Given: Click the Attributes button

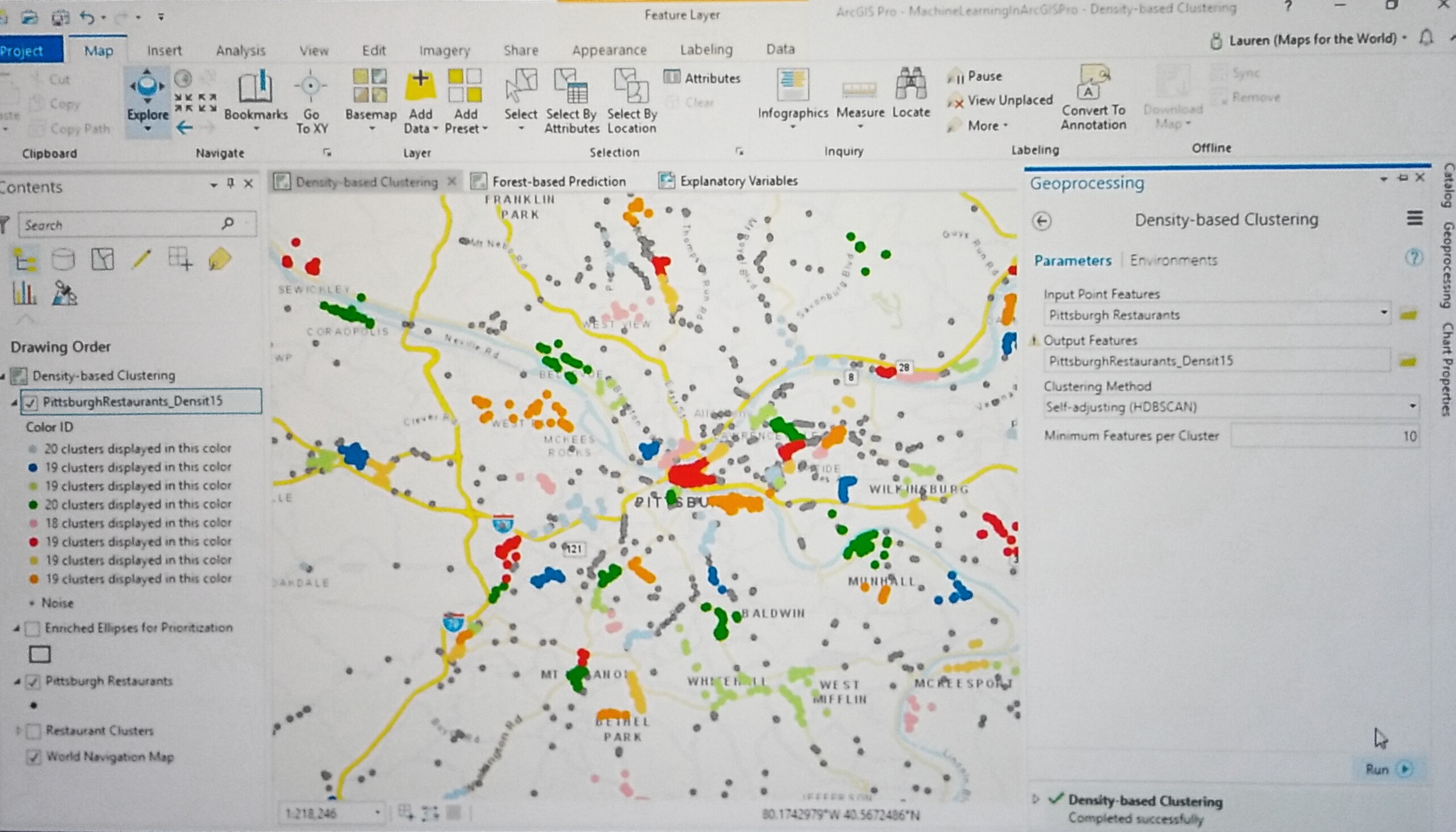Looking at the screenshot, I should [x=702, y=78].
